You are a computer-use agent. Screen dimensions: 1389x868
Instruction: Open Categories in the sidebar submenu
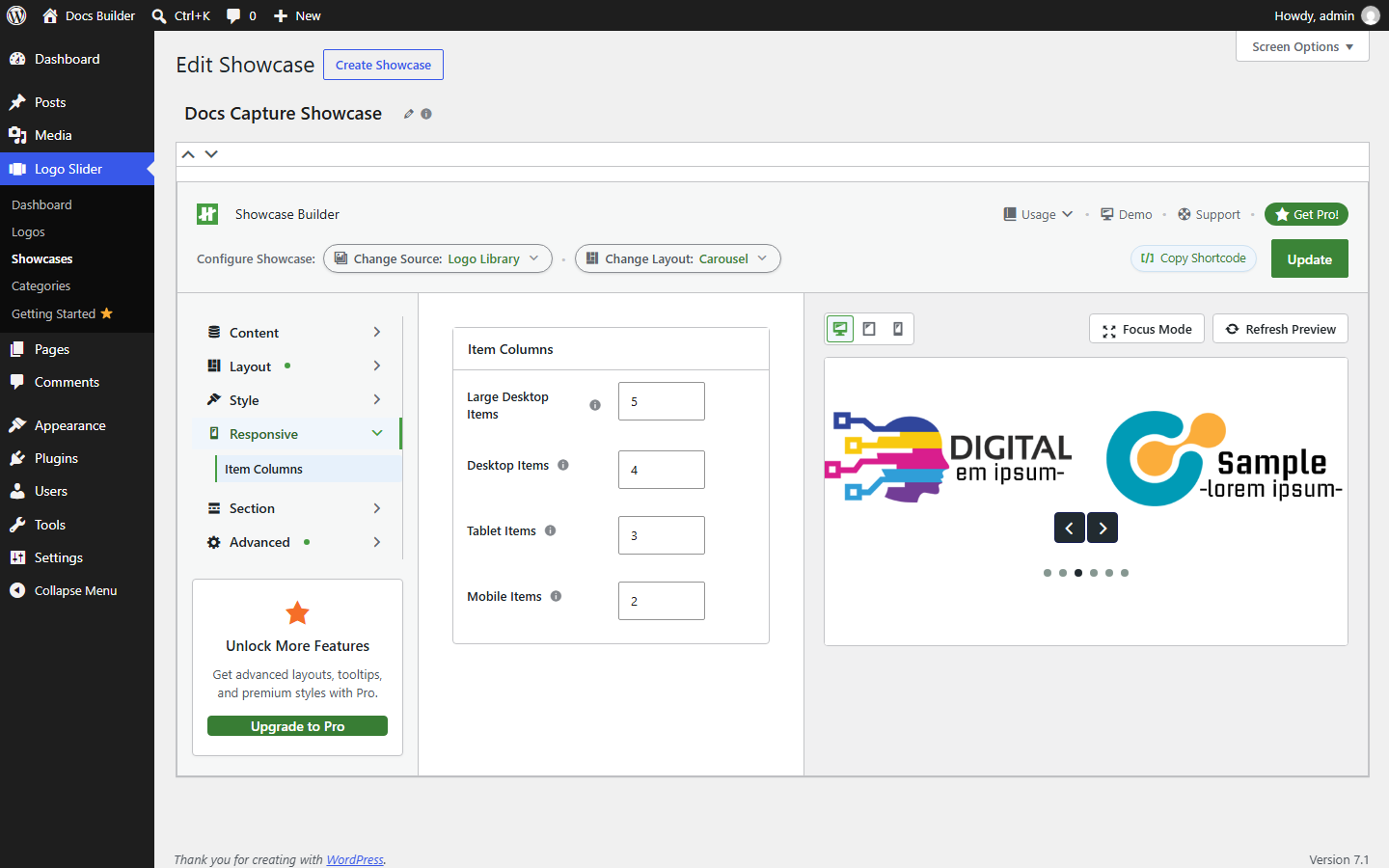(41, 285)
